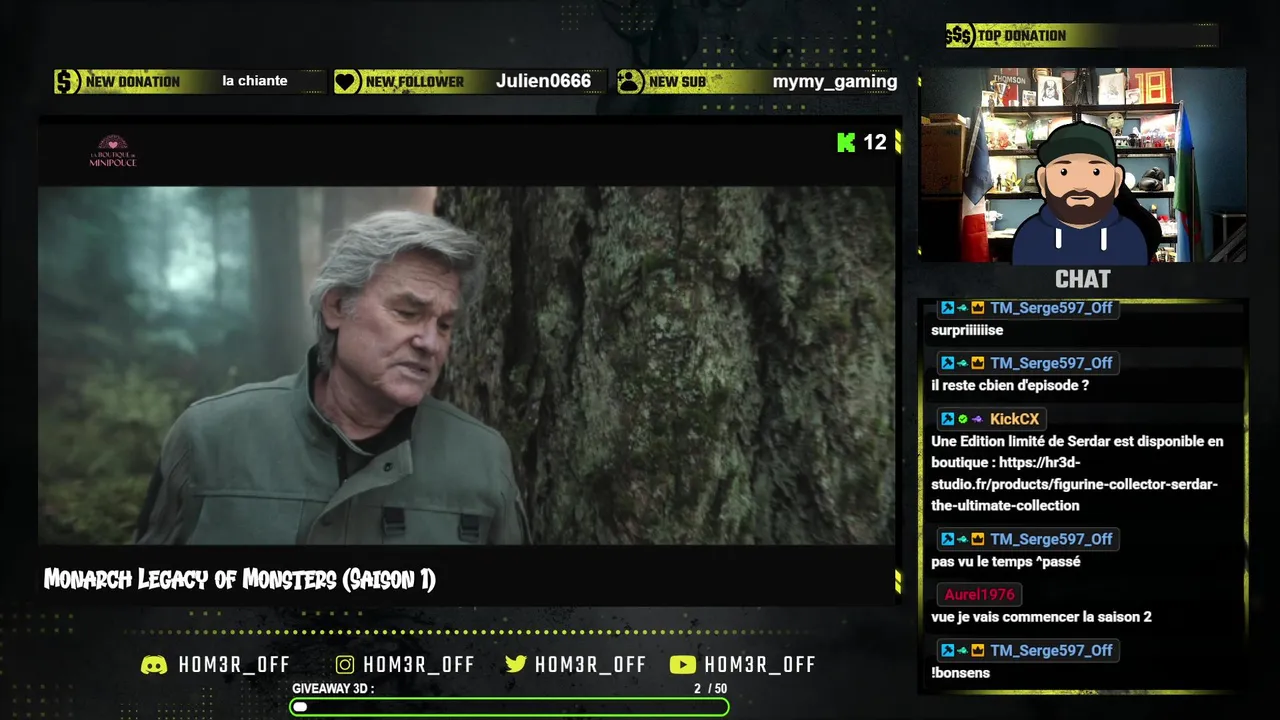Image resolution: width=1280 pixels, height=720 pixels.
Task: Click TM_Serge597_Off name above 'pas vu le temps'
Action: coord(1051,539)
